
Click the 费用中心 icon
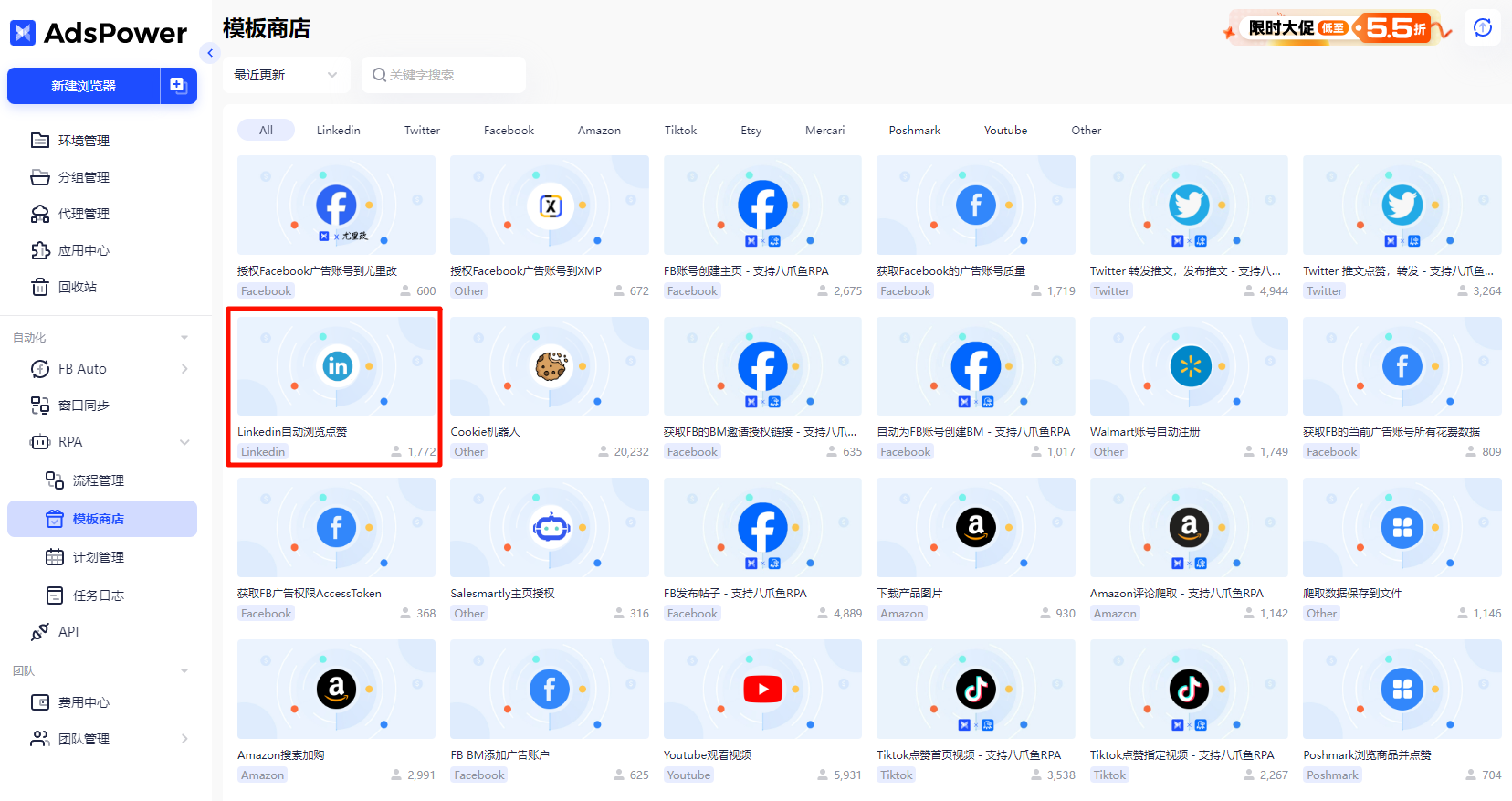[x=40, y=702]
